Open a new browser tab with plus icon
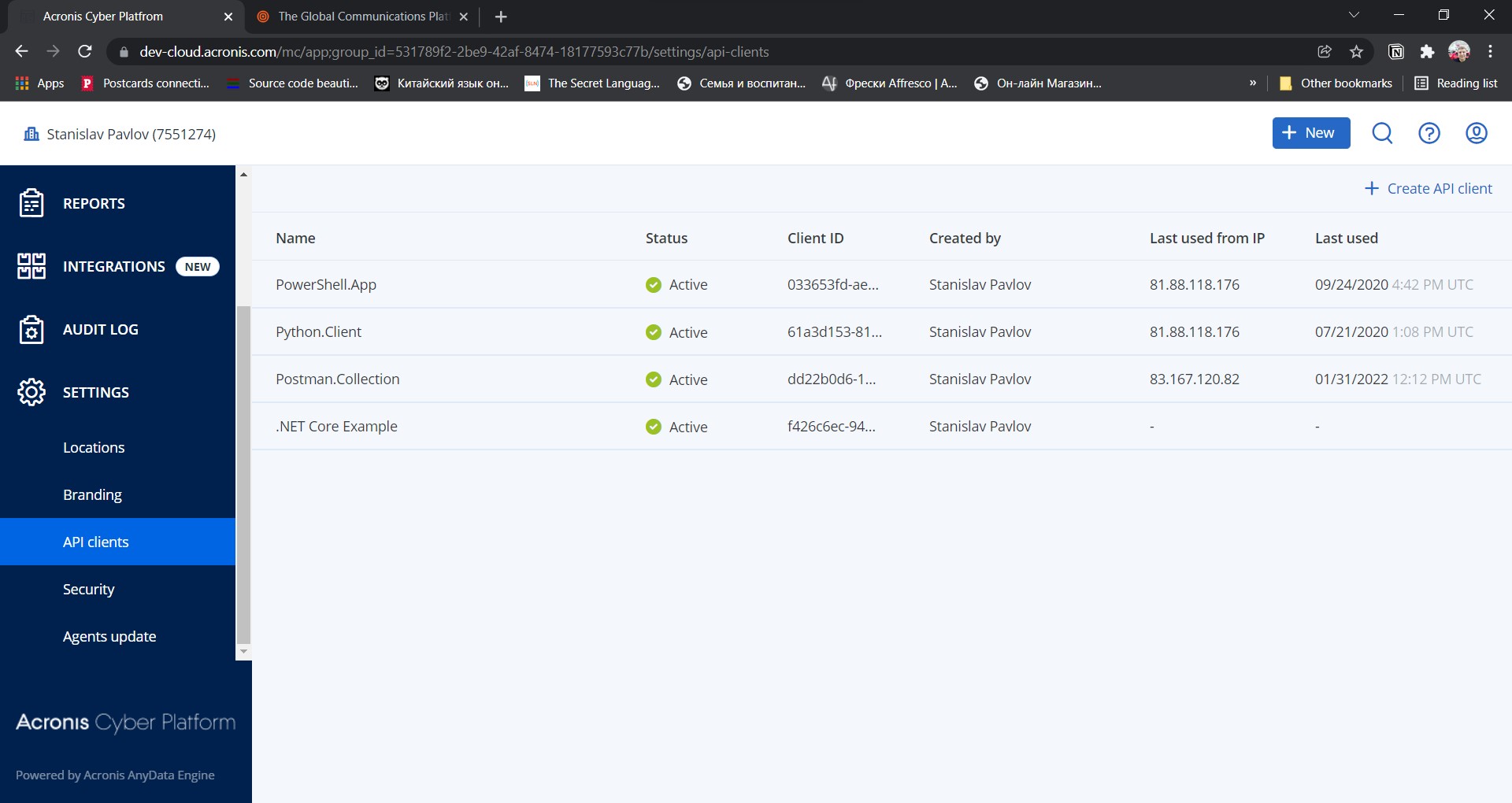1512x803 pixels. pyautogui.click(x=501, y=17)
